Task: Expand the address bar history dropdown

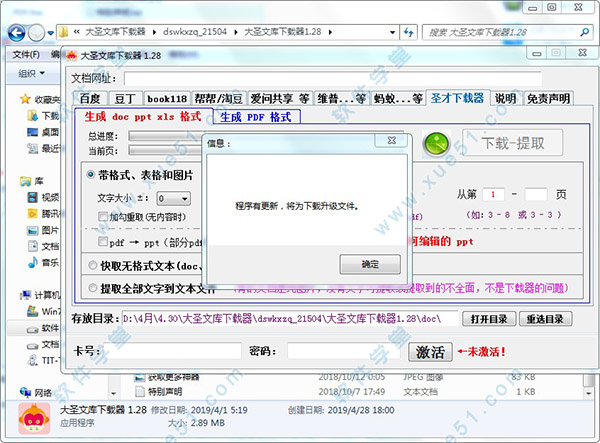Action: [392, 33]
